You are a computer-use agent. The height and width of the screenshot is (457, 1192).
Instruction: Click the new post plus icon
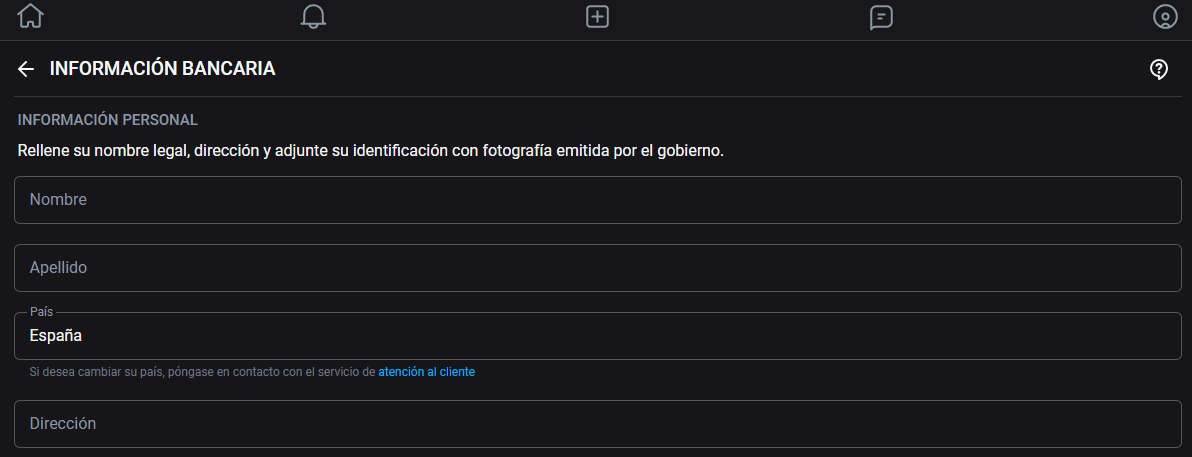click(597, 16)
